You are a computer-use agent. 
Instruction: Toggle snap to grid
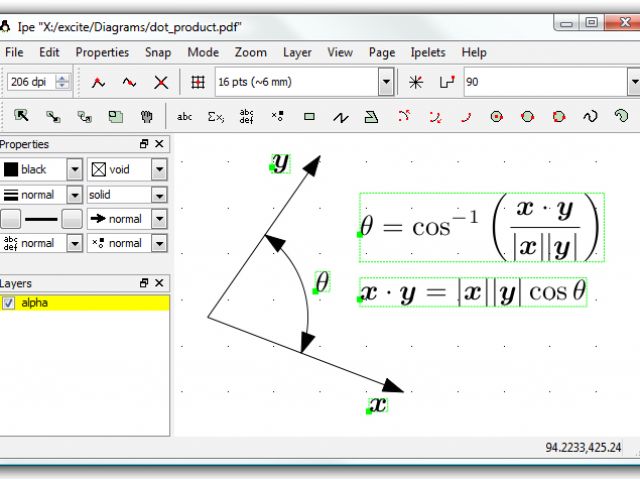(x=198, y=82)
